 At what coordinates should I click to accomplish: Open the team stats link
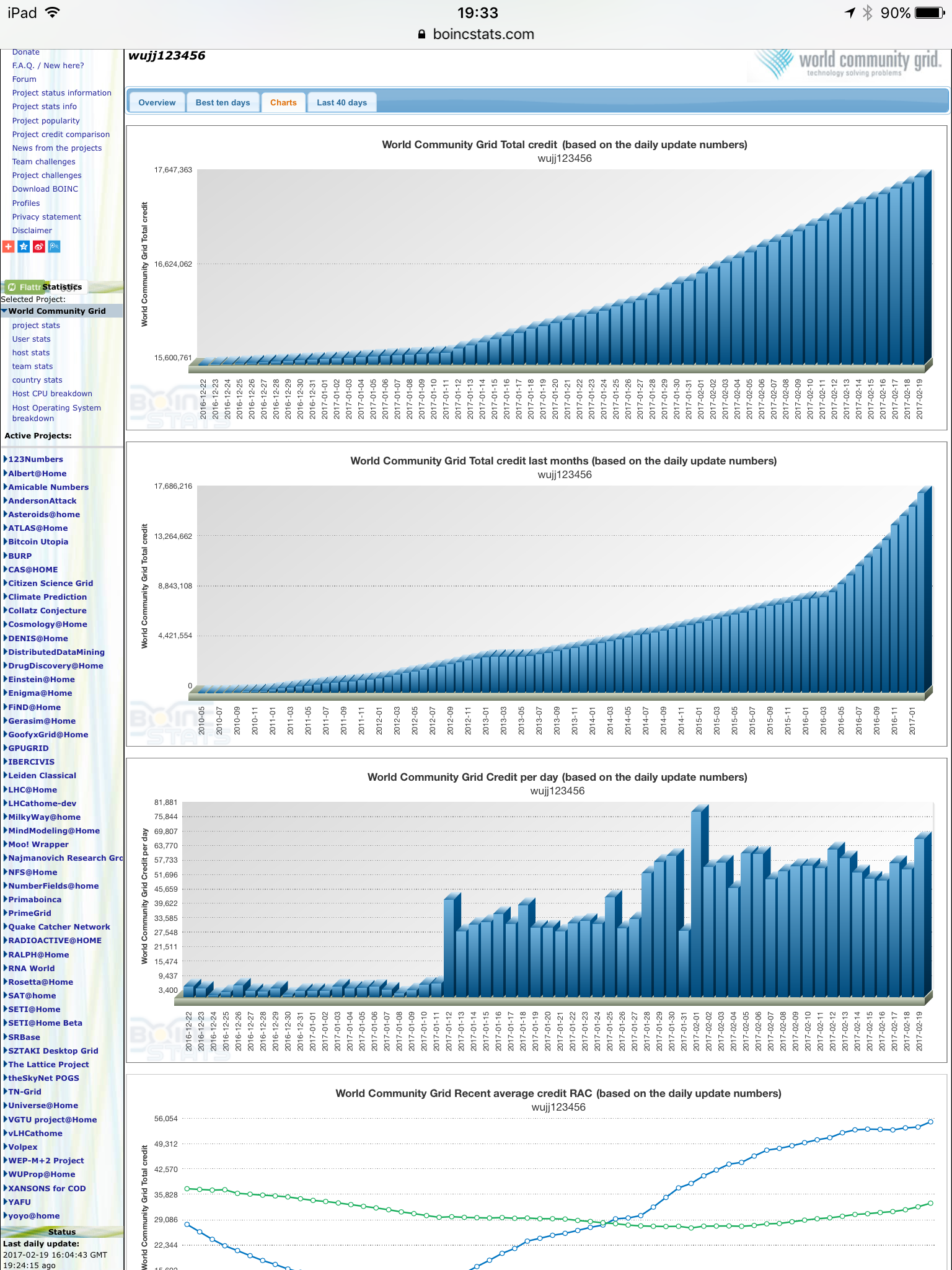pyautogui.click(x=32, y=366)
